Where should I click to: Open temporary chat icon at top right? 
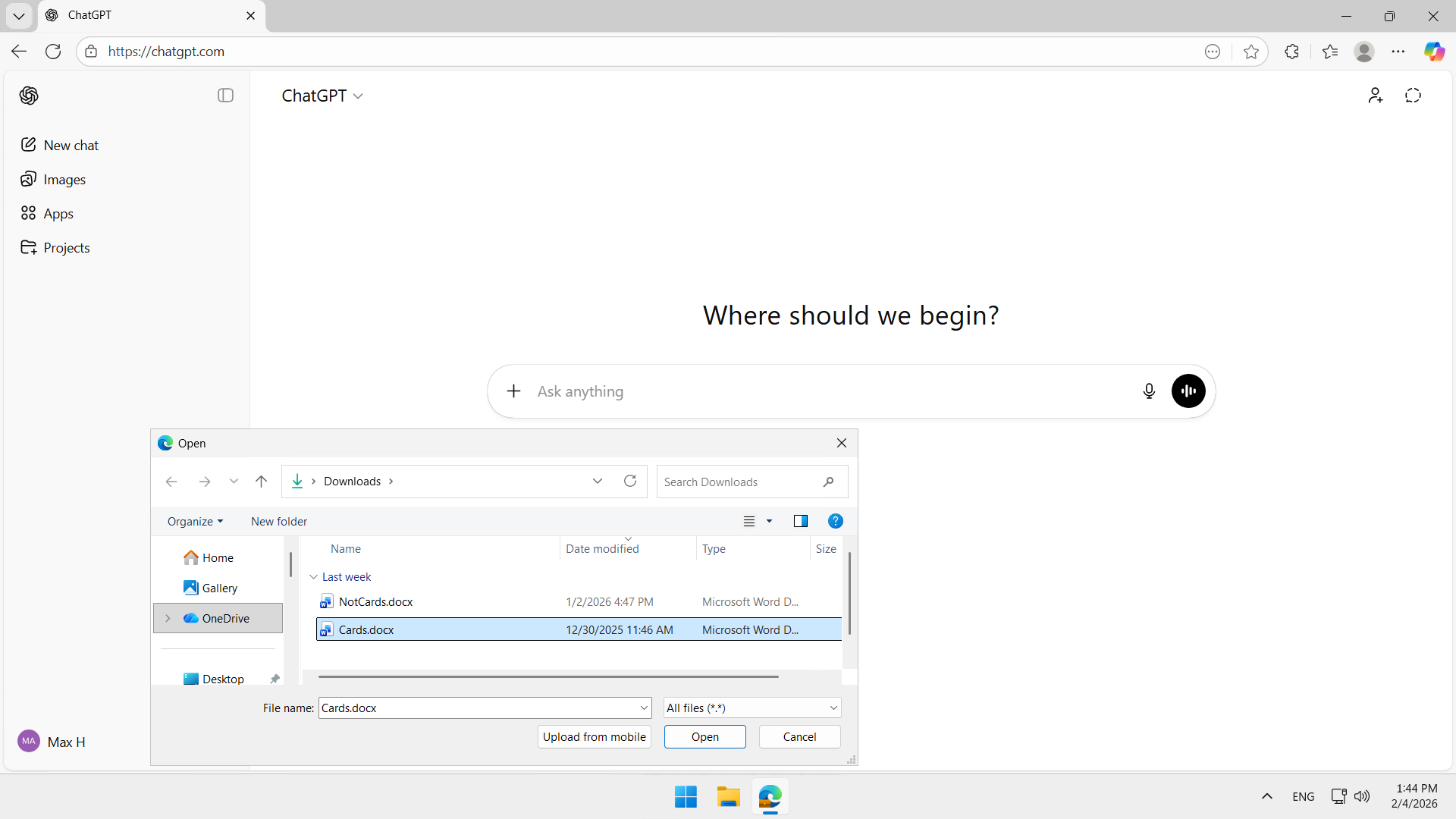[1413, 96]
